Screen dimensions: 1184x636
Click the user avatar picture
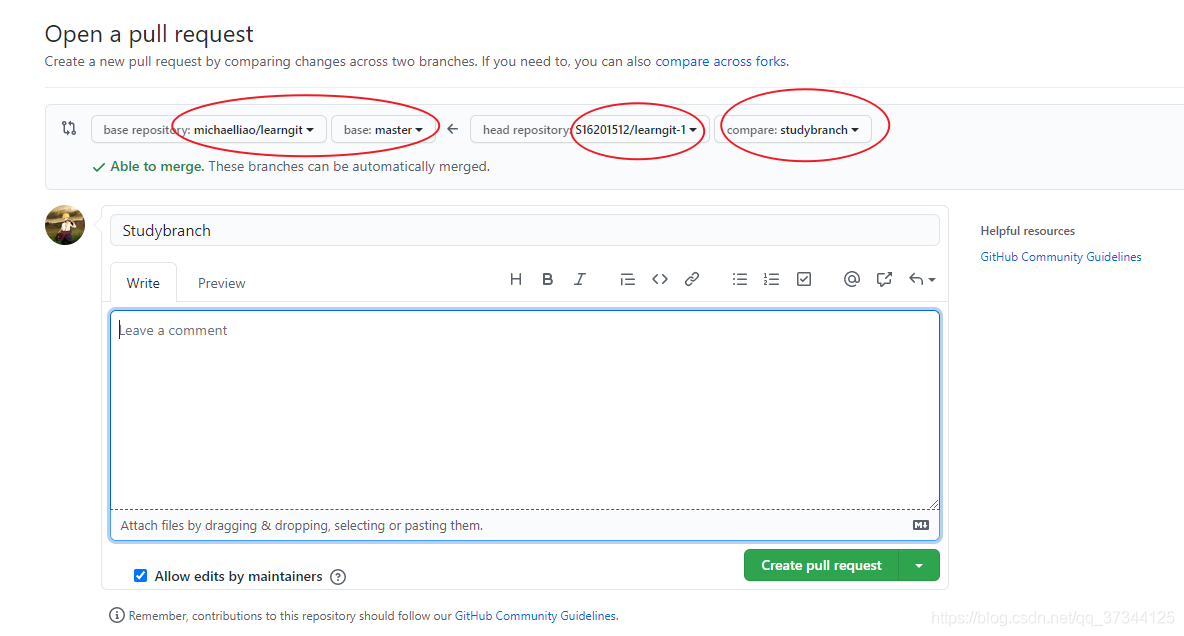pyautogui.click(x=65, y=225)
